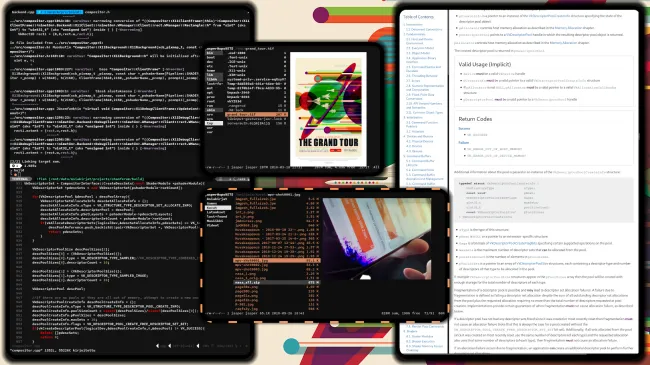
Task: Select the nasa_all.zip file row
Action: pyautogui.click(x=277, y=282)
